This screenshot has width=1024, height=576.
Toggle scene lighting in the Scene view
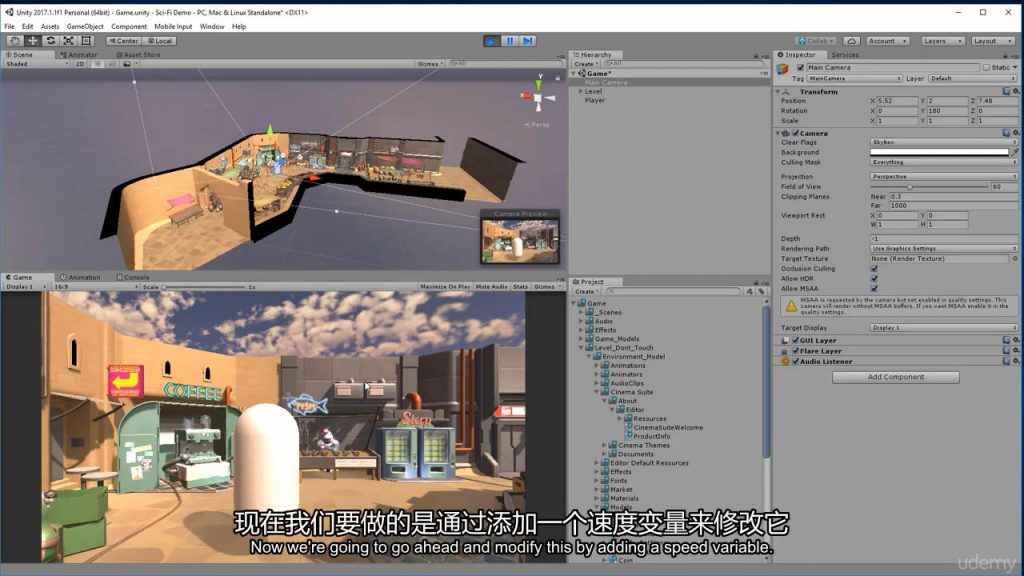click(x=98, y=64)
